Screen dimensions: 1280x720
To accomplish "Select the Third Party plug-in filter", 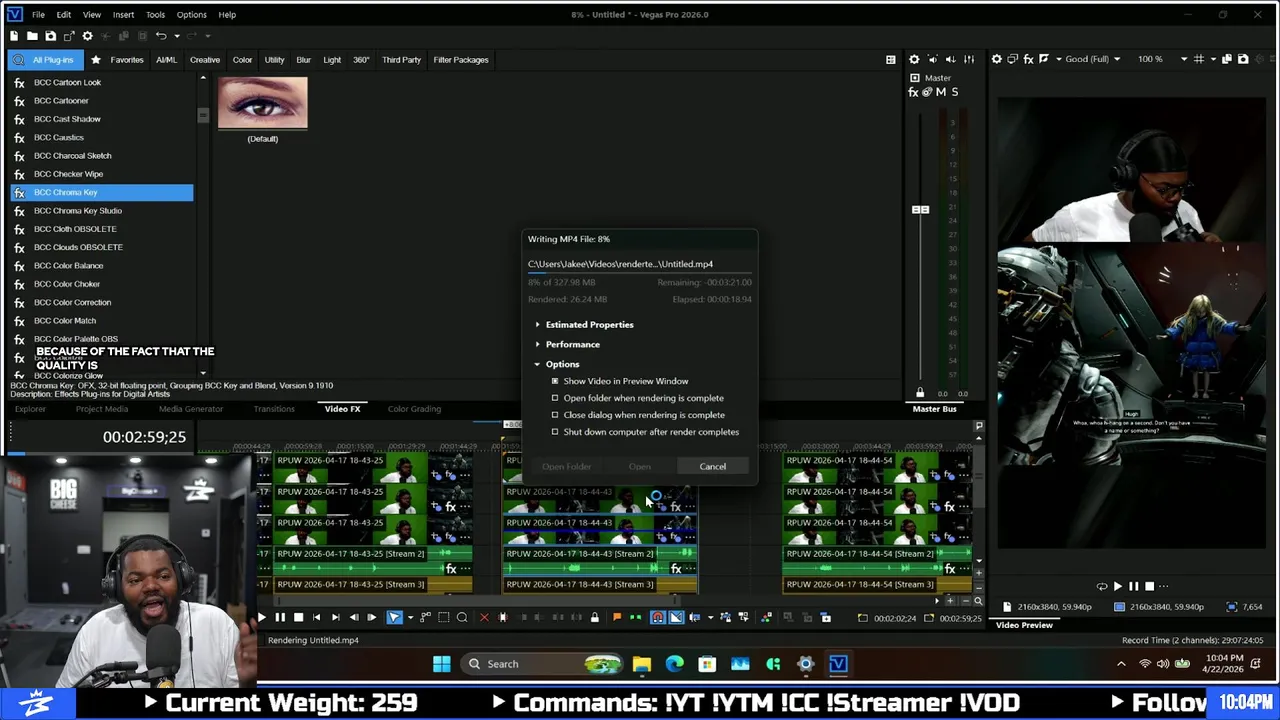I will coord(401,60).
